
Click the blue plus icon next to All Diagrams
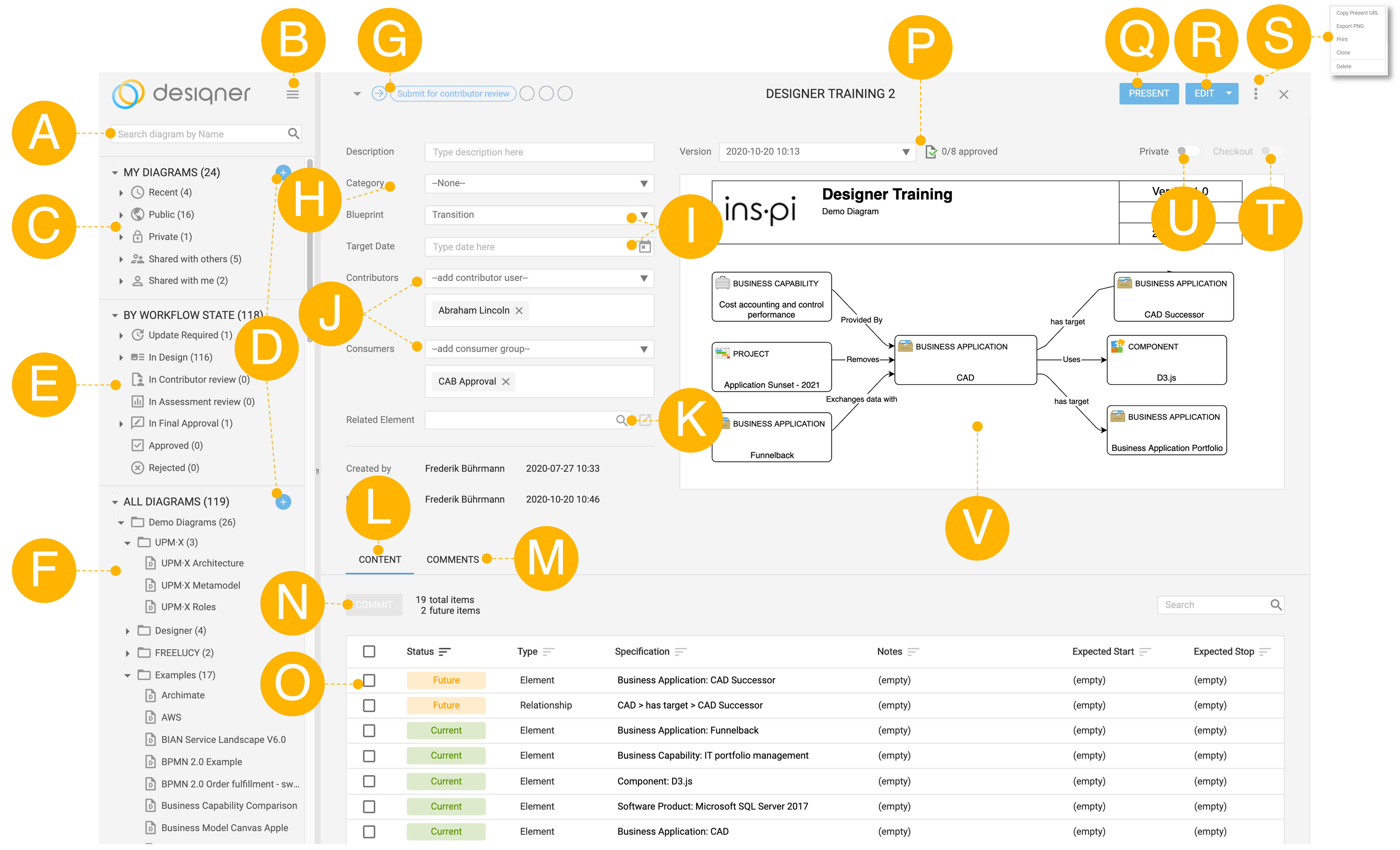click(283, 502)
